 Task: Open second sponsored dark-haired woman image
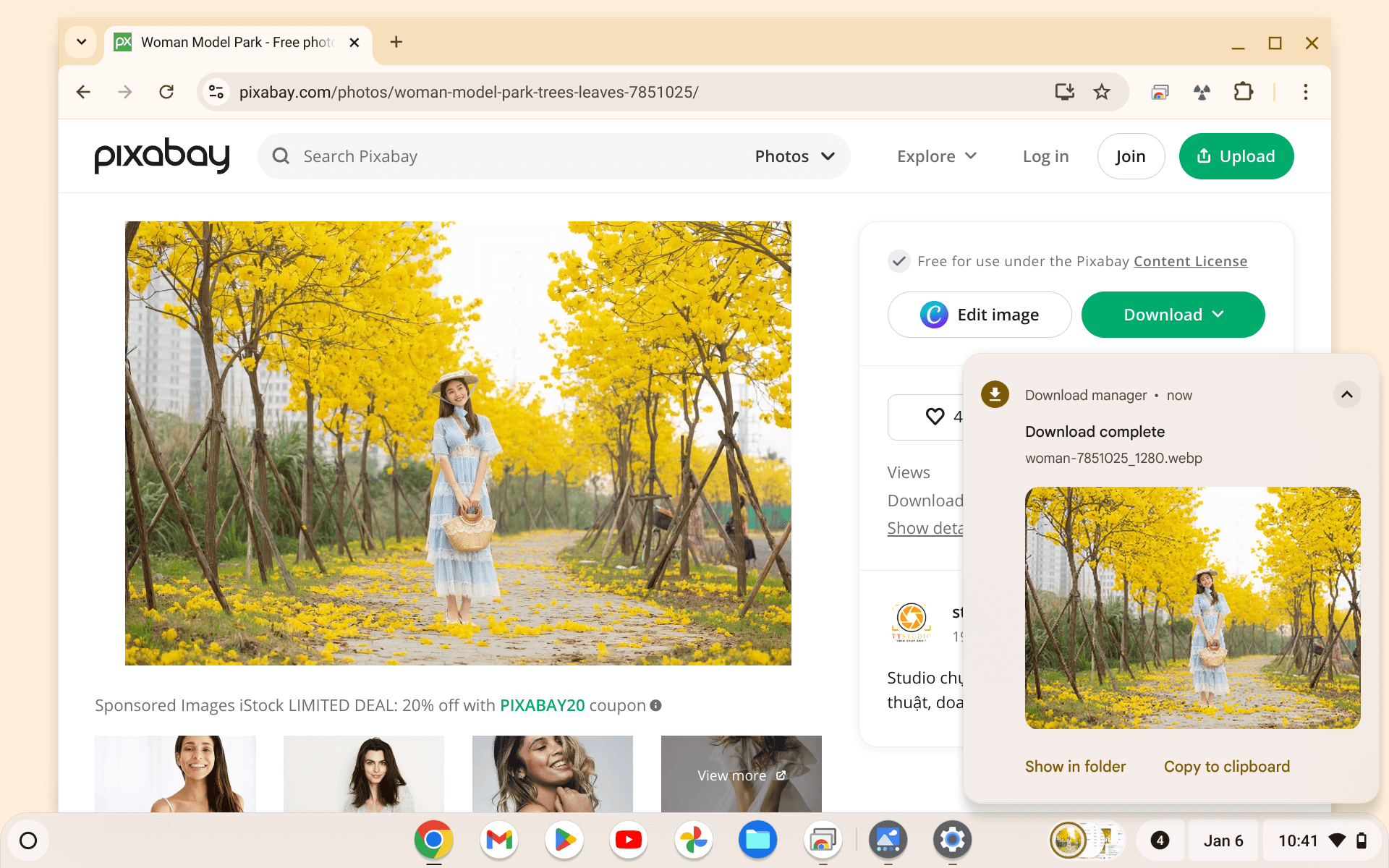point(364,773)
